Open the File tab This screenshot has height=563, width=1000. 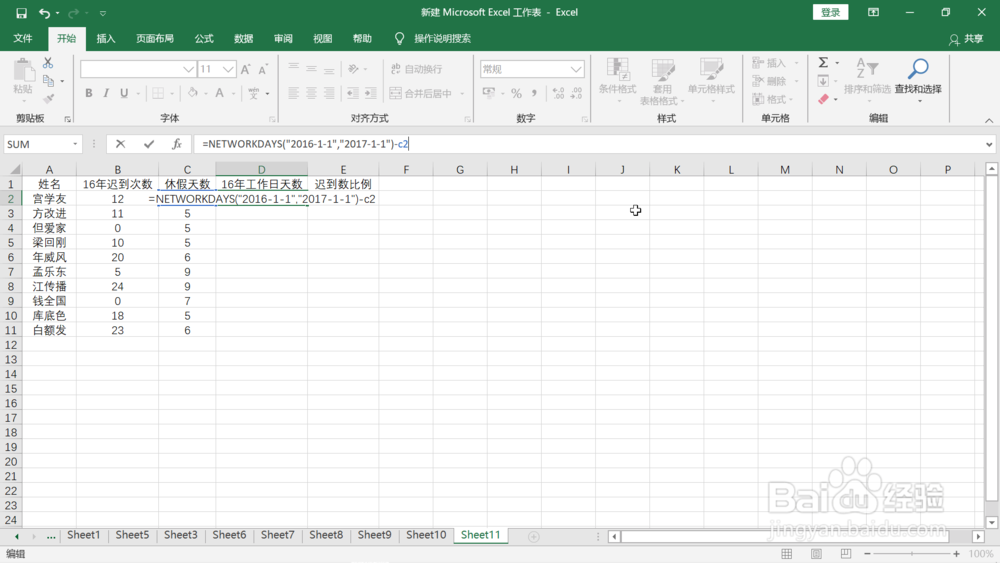(x=23, y=38)
